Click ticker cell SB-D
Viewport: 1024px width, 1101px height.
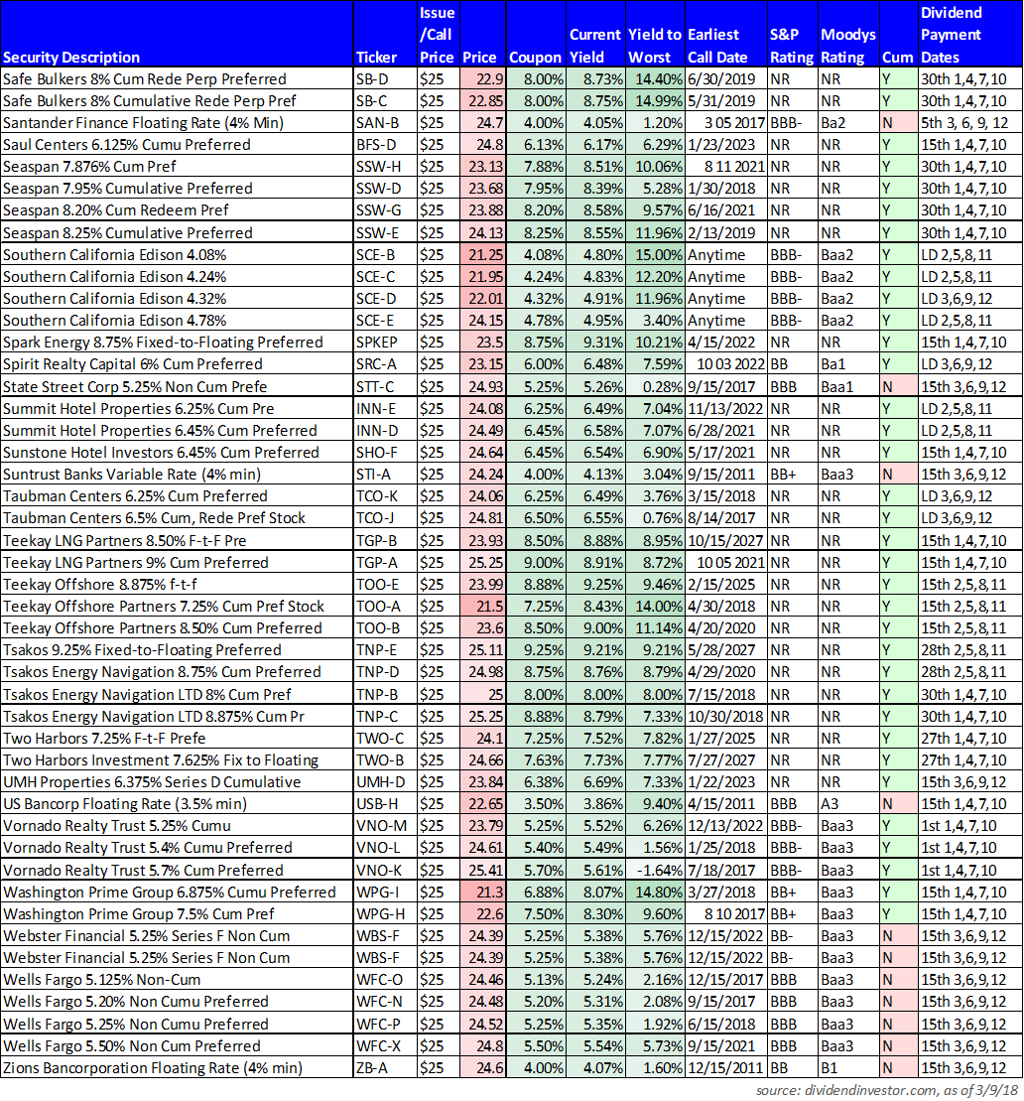(x=385, y=79)
